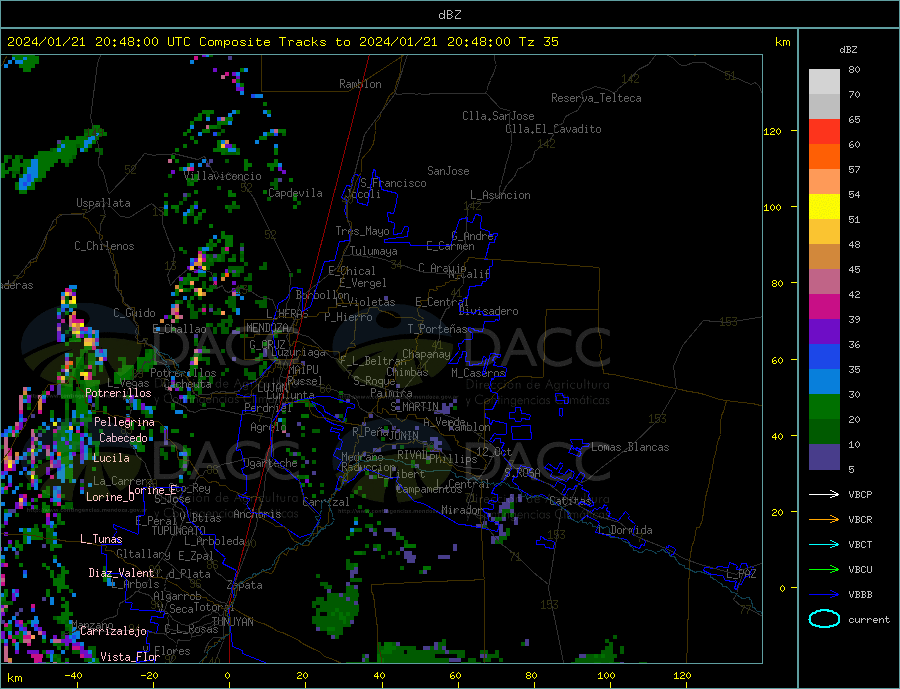Viewport: 900px width, 689px height.
Task: Click the Mirador label on map
Action: [462, 510]
